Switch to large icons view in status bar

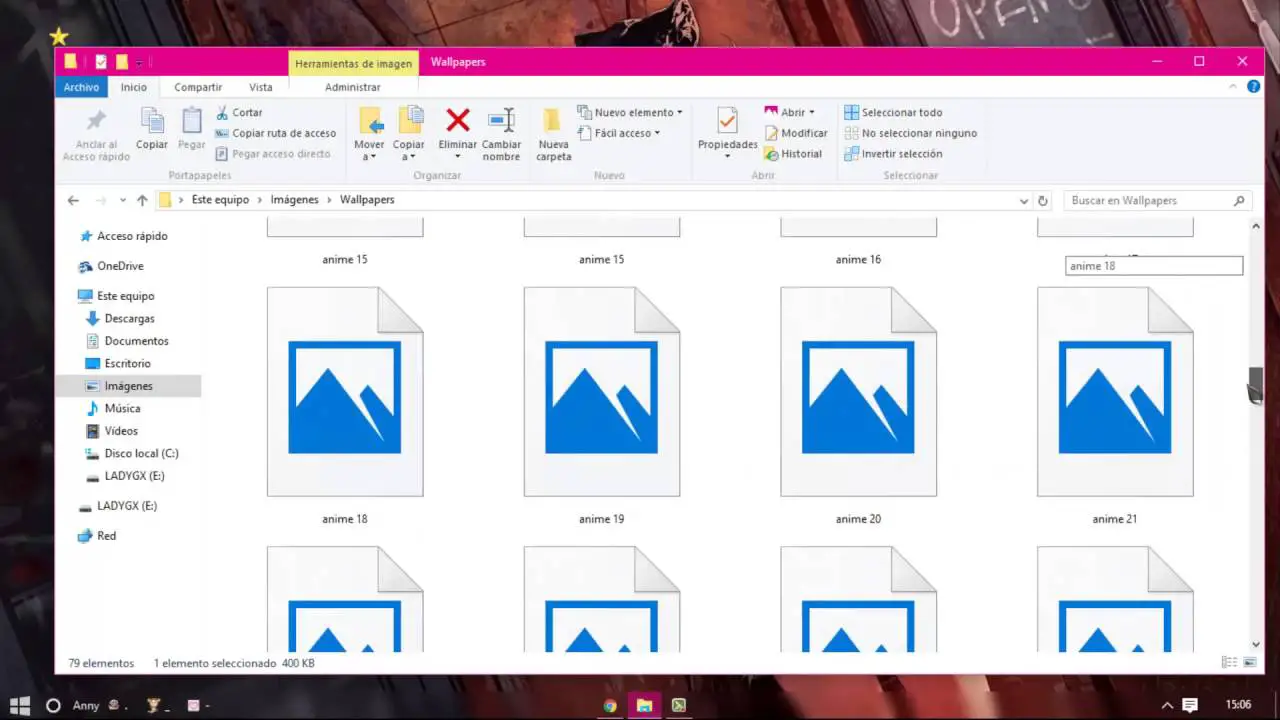coord(1249,663)
